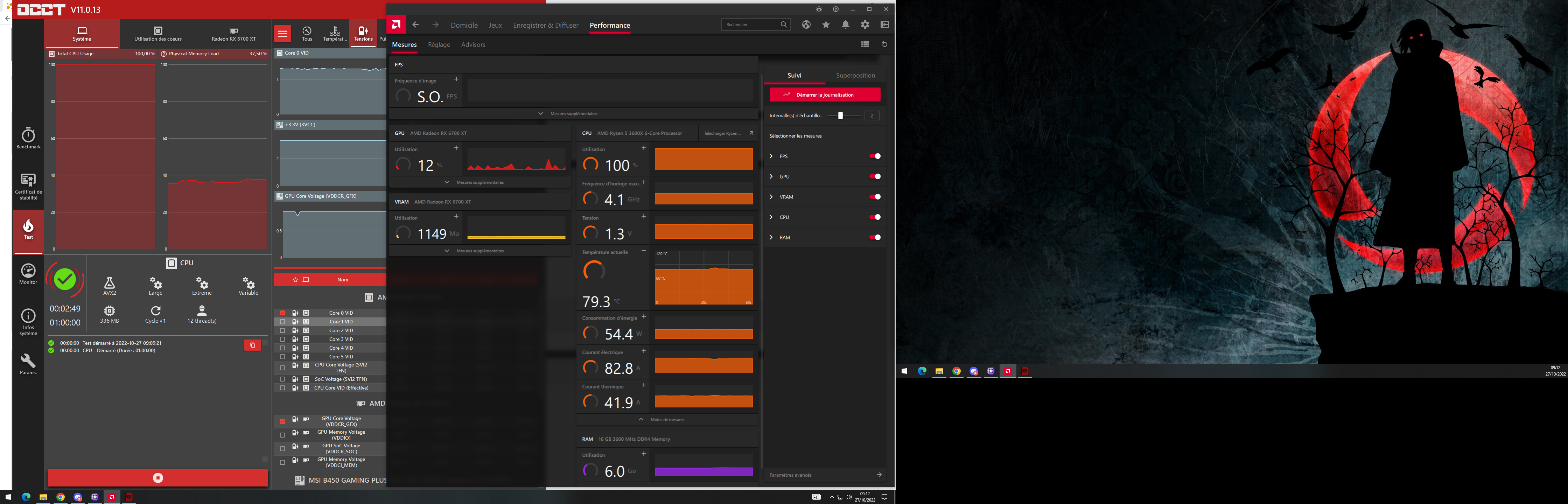Click AMD Software bug report icon

tap(819, 9)
